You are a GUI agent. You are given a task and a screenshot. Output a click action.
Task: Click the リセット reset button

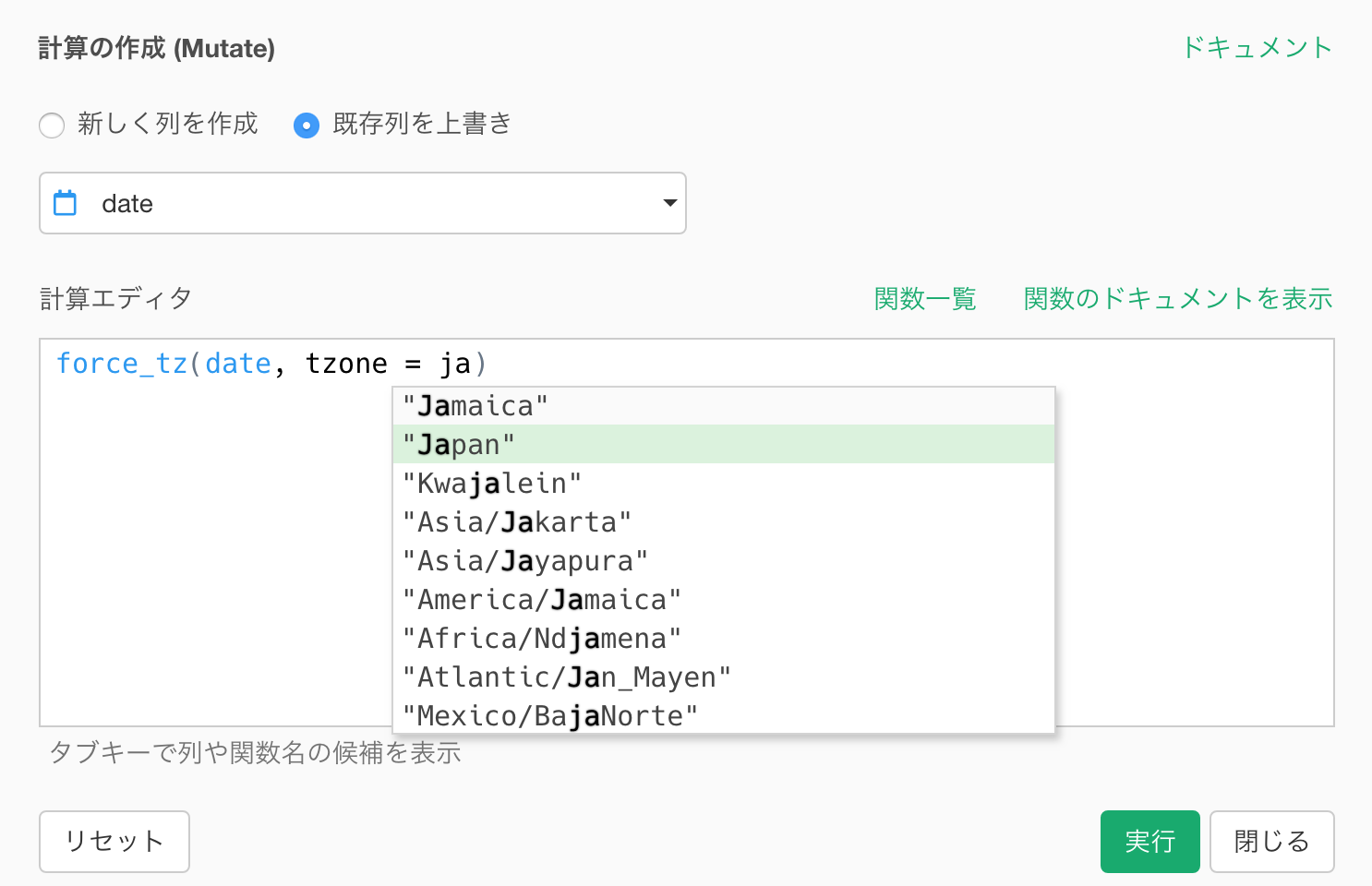coord(114,842)
